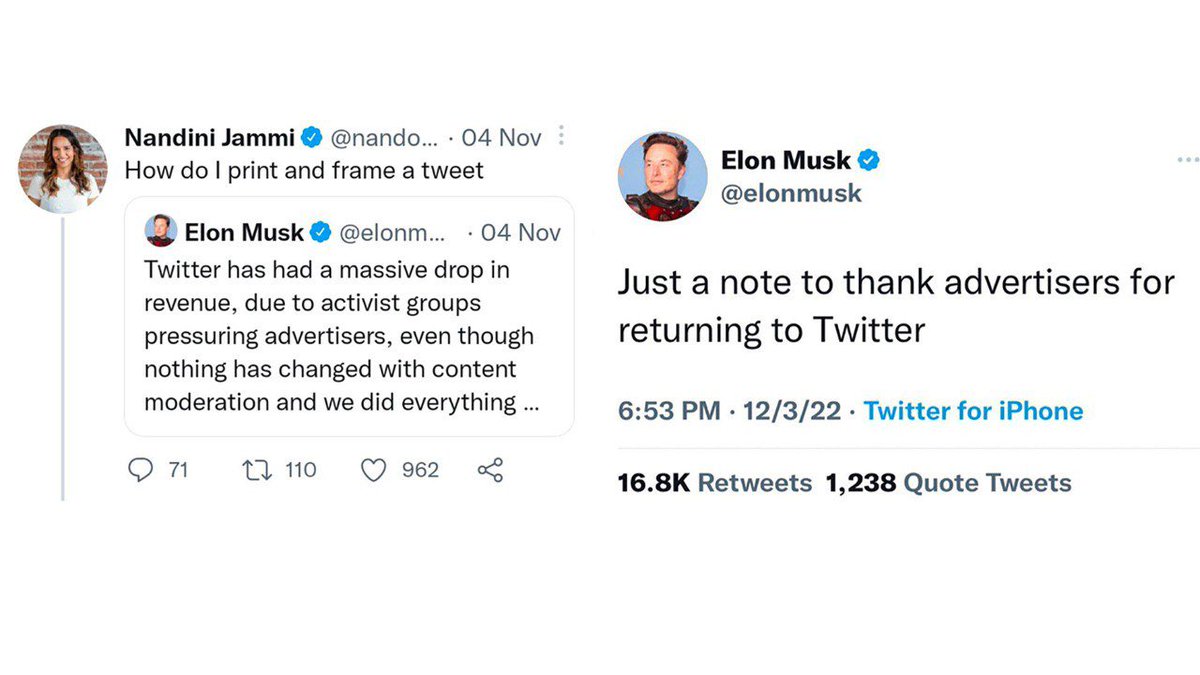This screenshot has height=675, width=1200.
Task: Open the three-dot menu on Nandini's tweet
Action: pyautogui.click(x=561, y=133)
